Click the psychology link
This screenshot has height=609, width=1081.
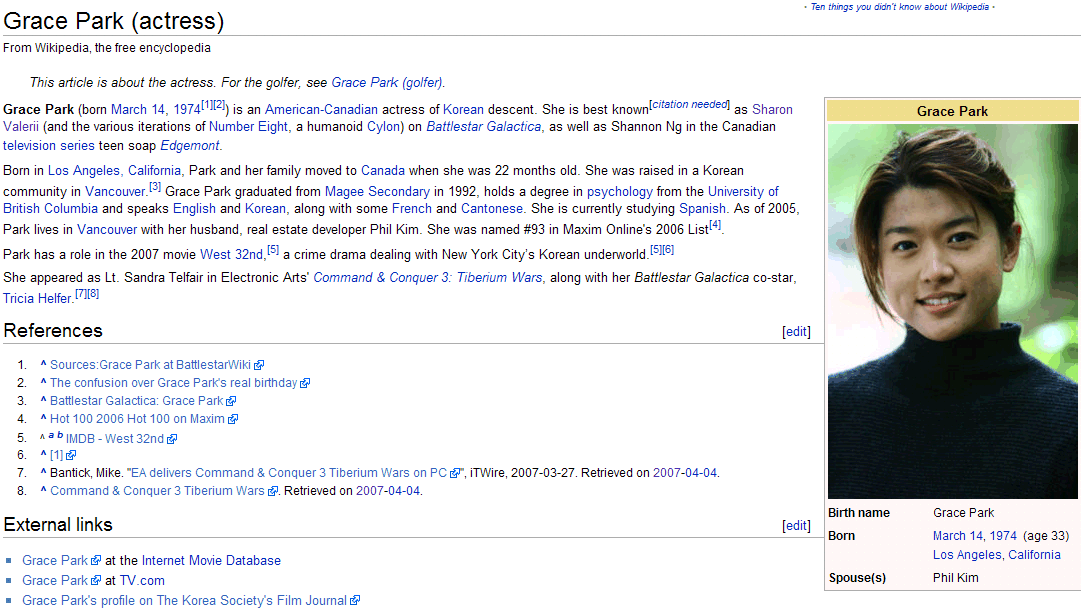pyautogui.click(x=619, y=192)
